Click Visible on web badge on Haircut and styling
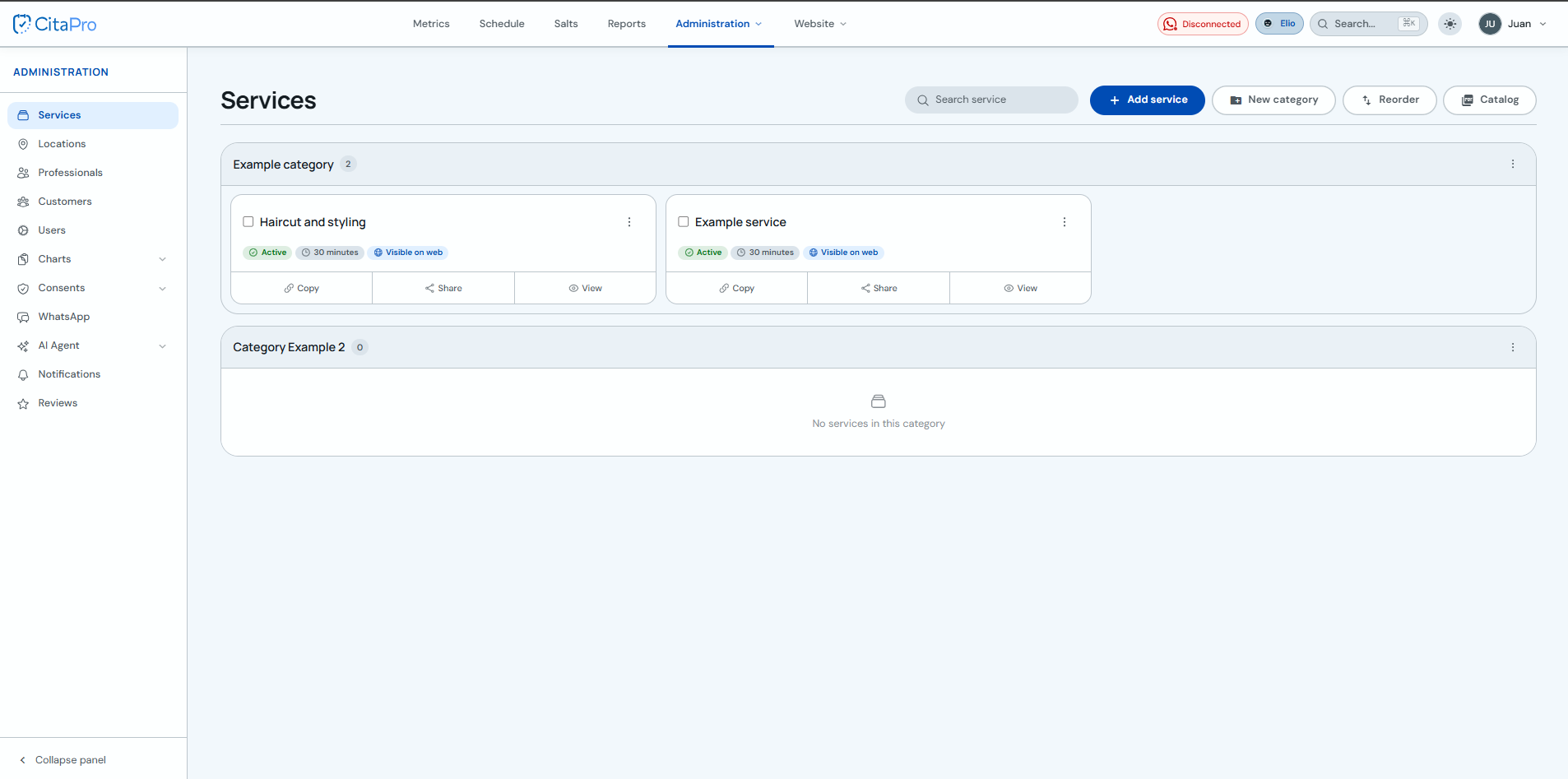1568x779 pixels. (x=408, y=253)
